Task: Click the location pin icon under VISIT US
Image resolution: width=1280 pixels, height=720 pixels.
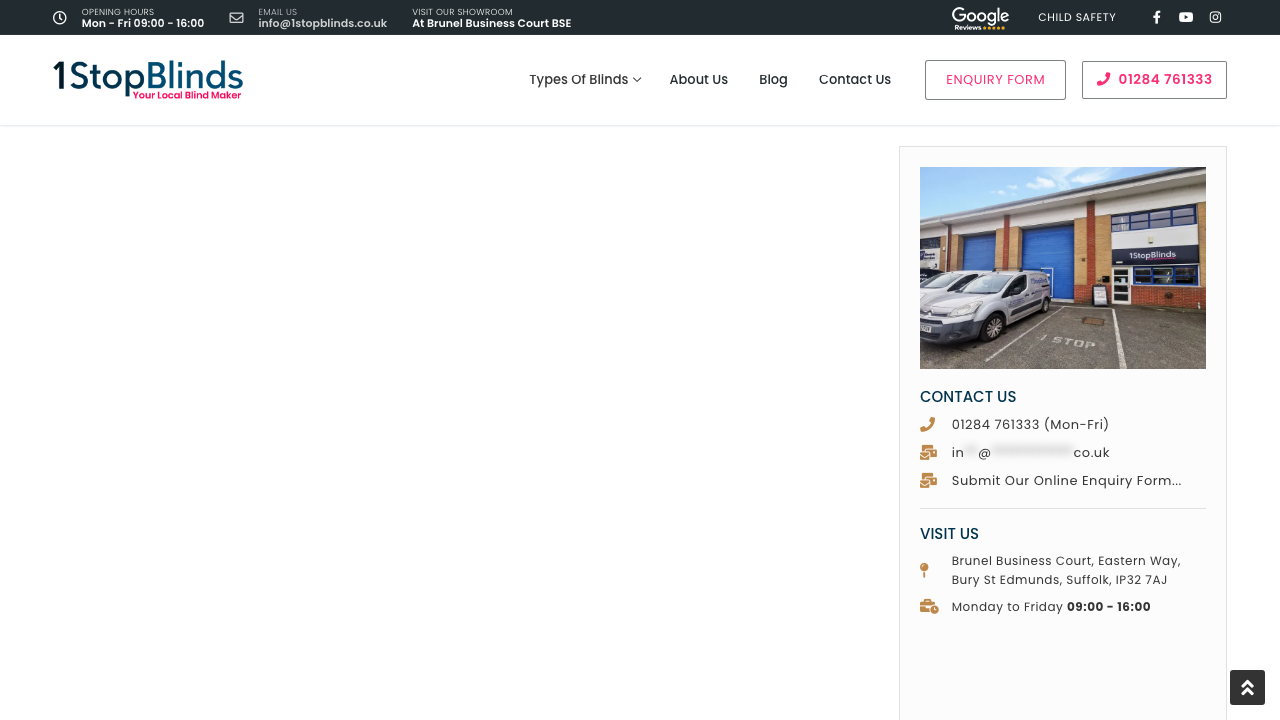Action: pos(926,570)
